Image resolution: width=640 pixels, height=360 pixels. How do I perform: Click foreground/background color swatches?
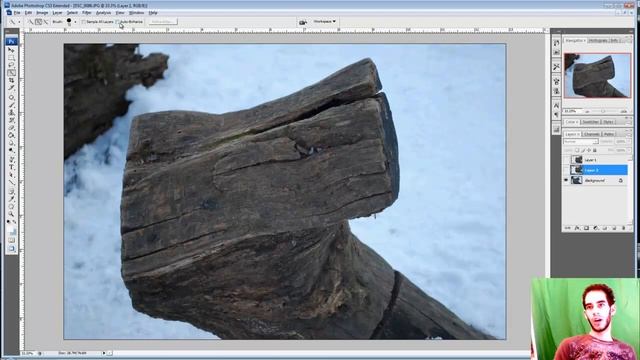(x=11, y=231)
